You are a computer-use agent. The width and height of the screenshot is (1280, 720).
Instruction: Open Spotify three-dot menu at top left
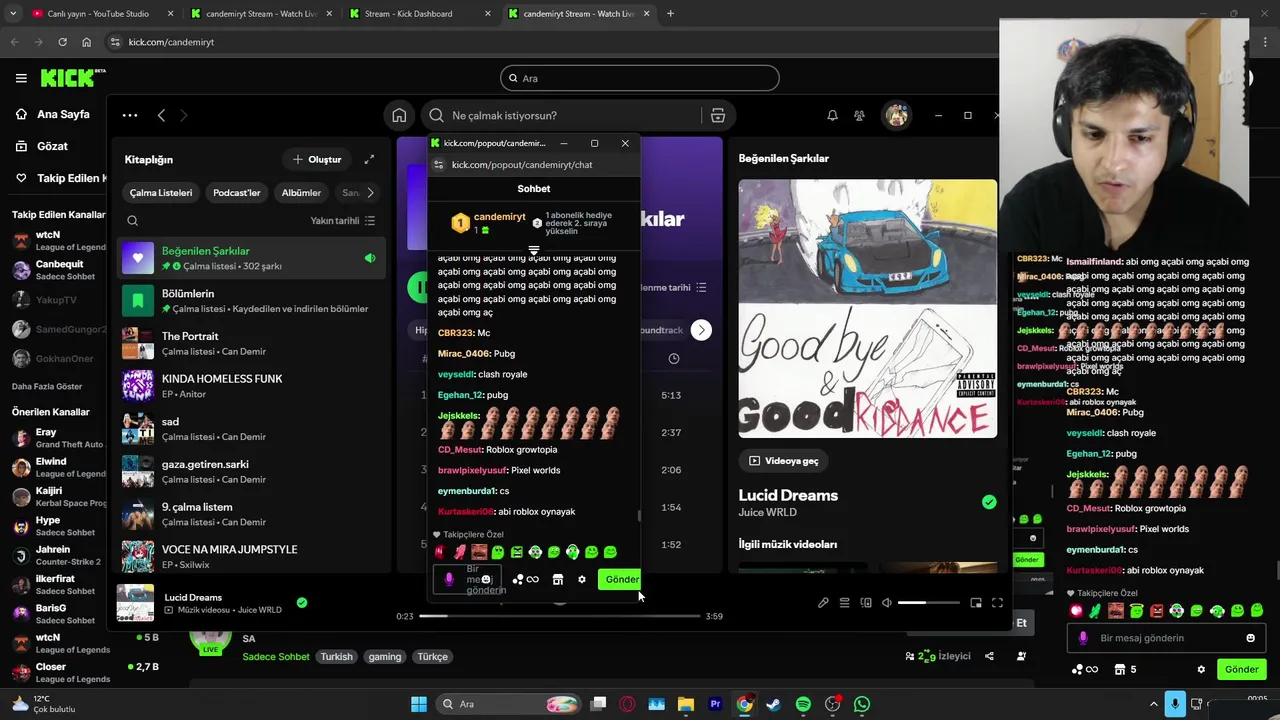[x=130, y=115]
